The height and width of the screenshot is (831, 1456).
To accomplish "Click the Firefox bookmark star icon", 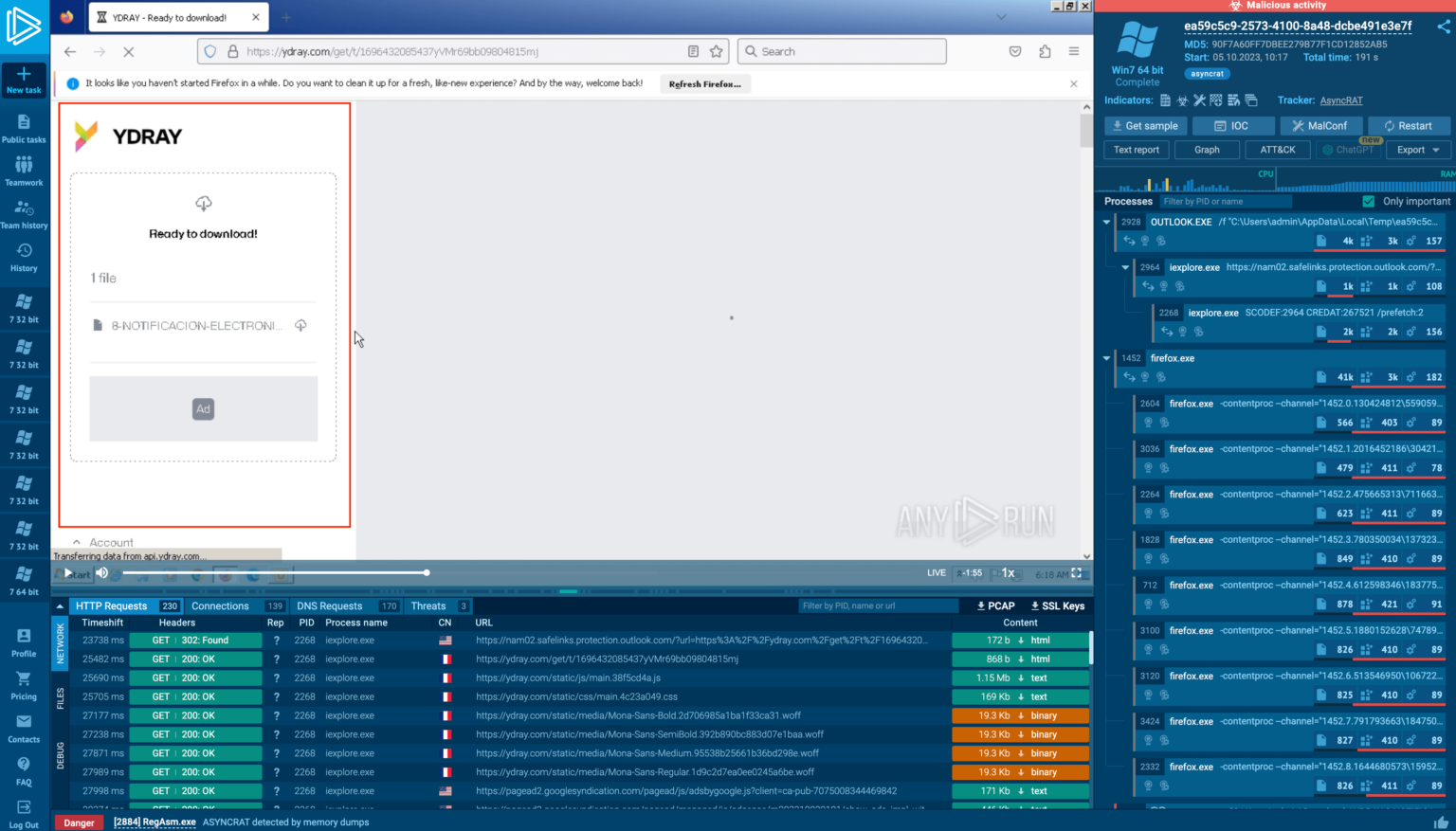I will point(717,51).
